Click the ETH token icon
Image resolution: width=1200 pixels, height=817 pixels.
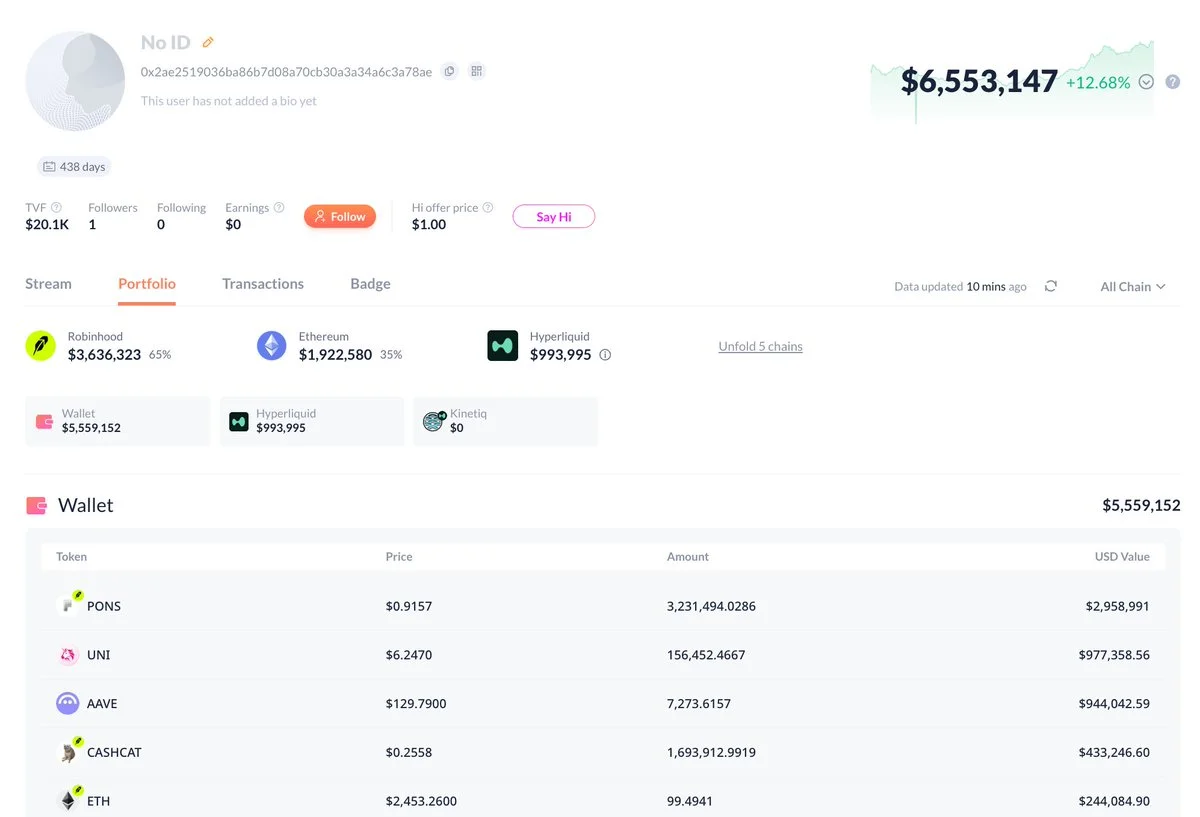(68, 801)
